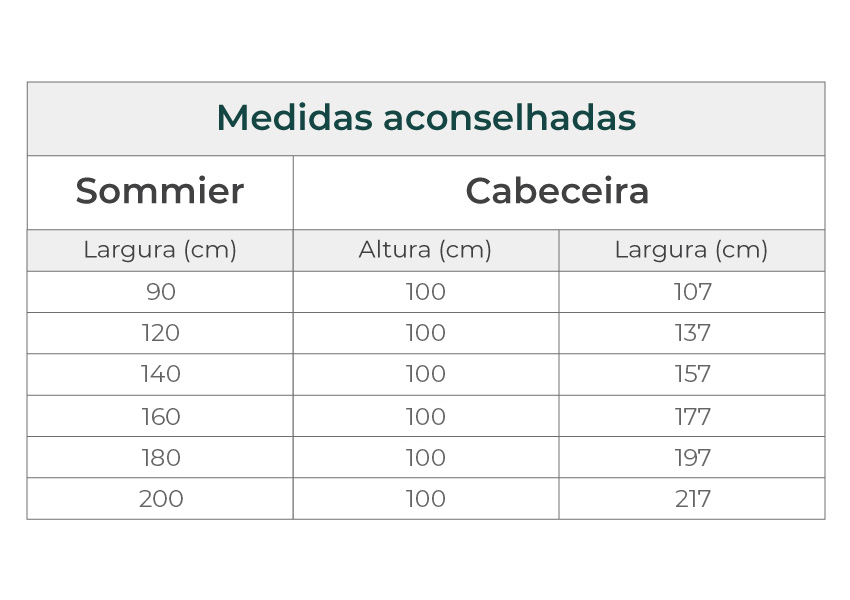Click the Sommier Largura (cm) subheader
This screenshot has height=600, width=850.
point(160,250)
